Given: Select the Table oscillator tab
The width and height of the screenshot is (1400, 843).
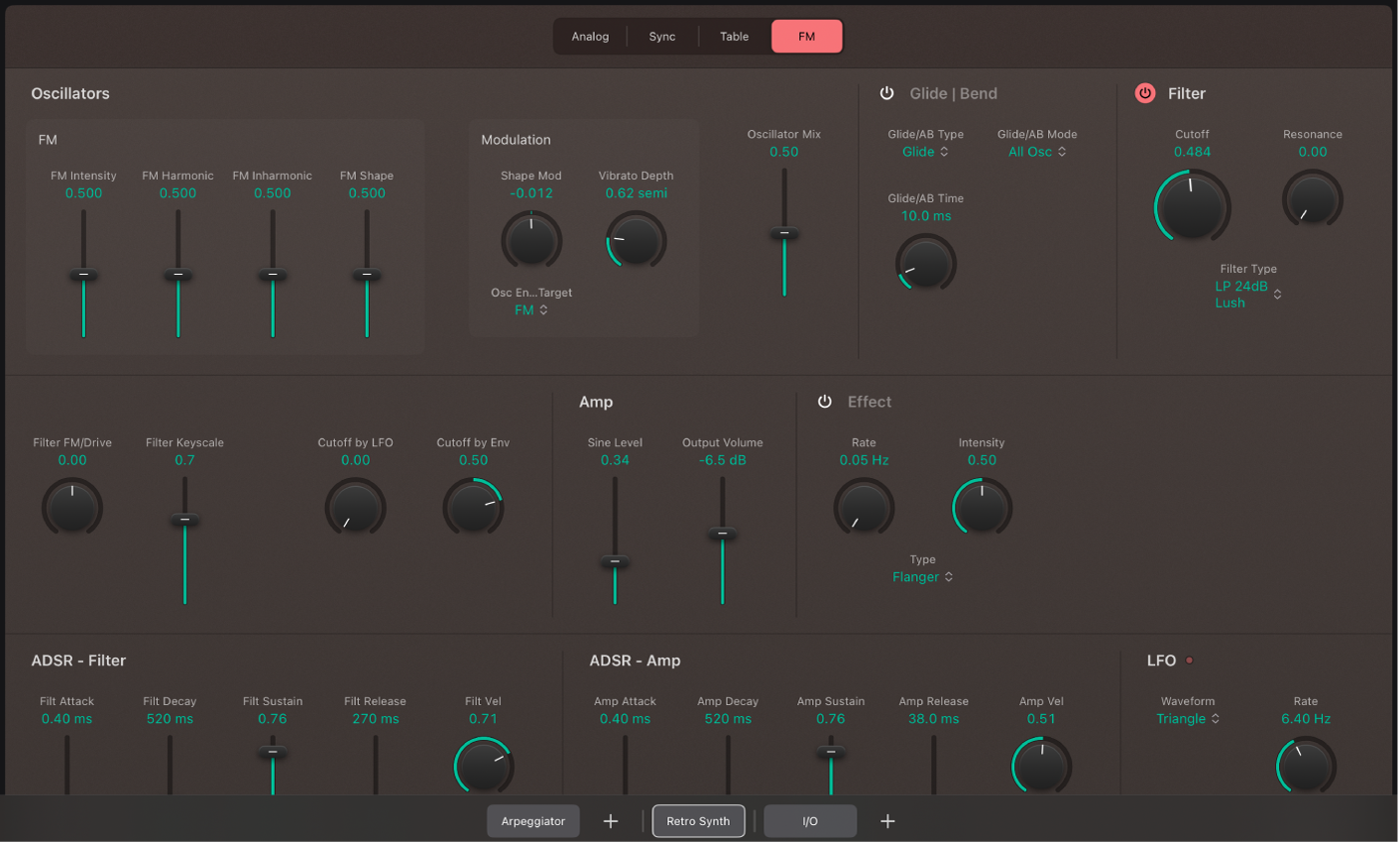Looking at the screenshot, I should (734, 36).
